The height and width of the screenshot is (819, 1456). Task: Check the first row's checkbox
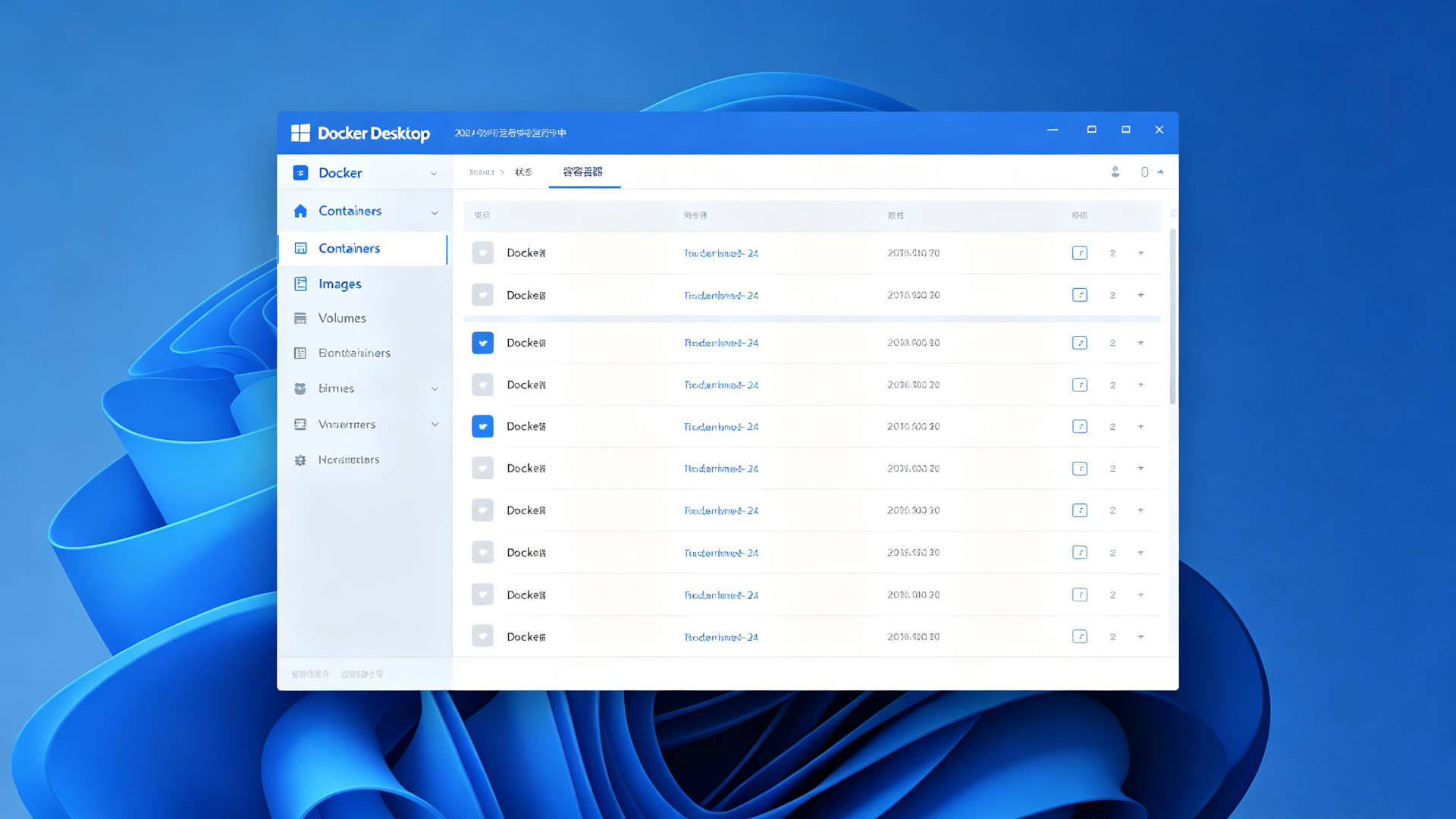click(x=482, y=253)
